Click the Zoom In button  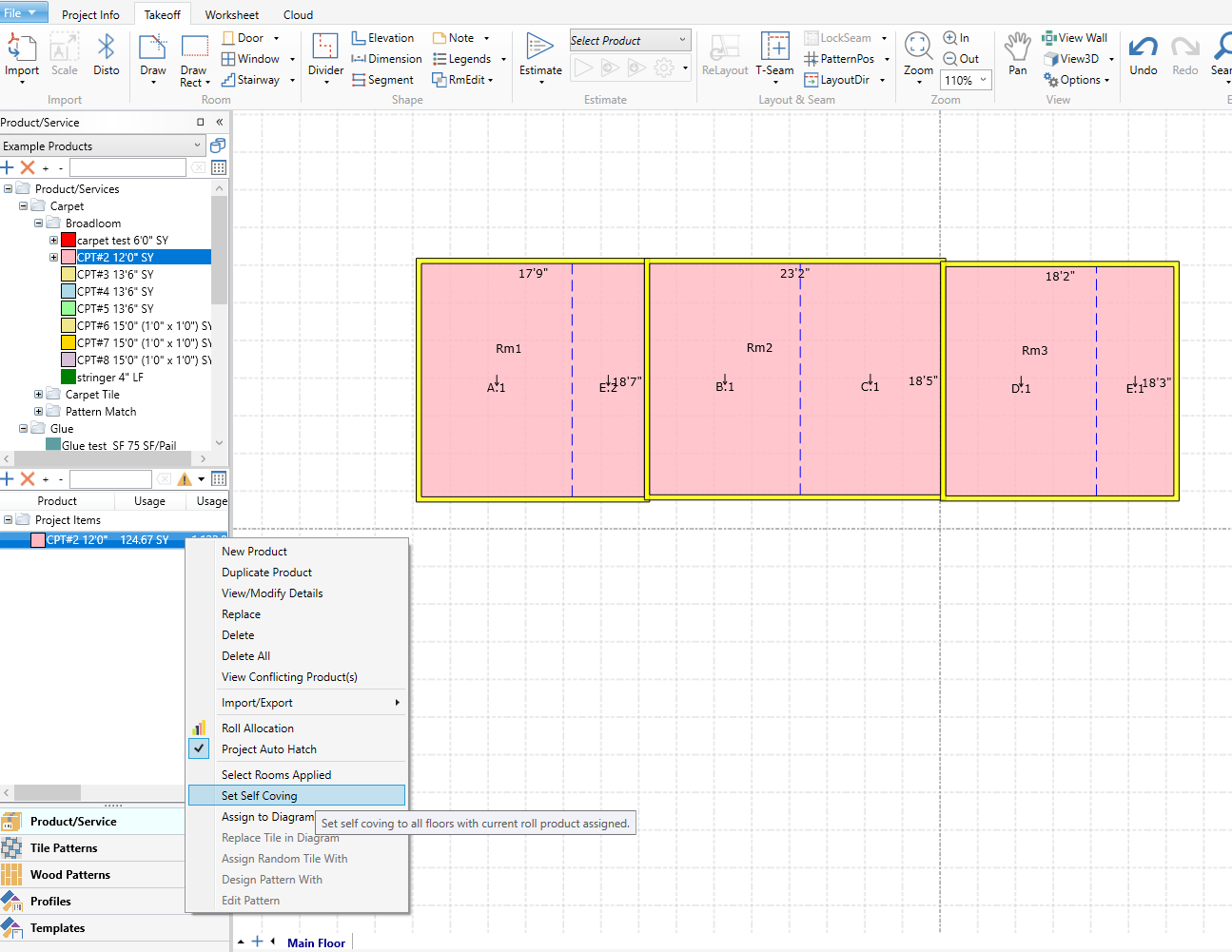pyautogui.click(x=956, y=38)
